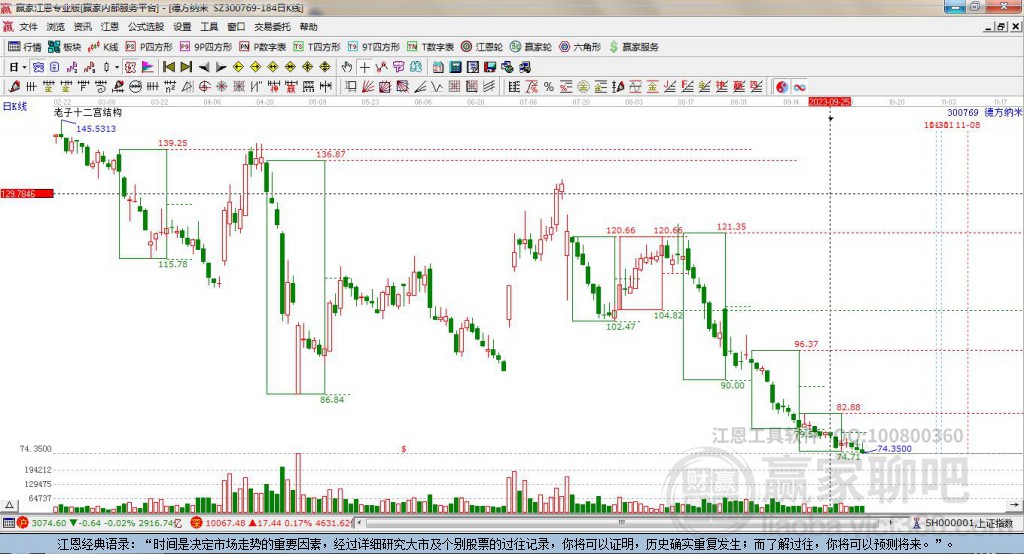This screenshot has width=1024, height=554.
Task: Click the first yellow diamond arrow icon
Action: coord(238,67)
